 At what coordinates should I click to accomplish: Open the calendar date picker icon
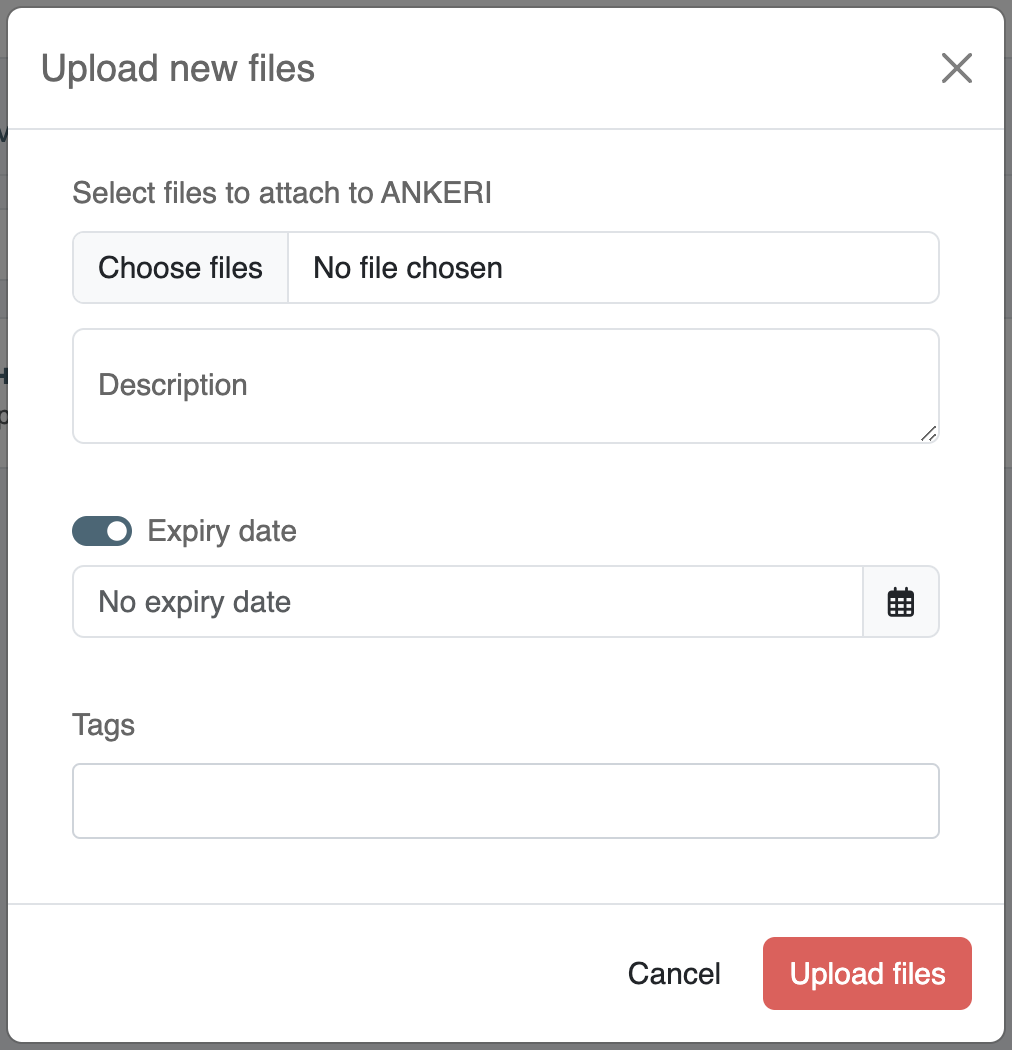900,601
